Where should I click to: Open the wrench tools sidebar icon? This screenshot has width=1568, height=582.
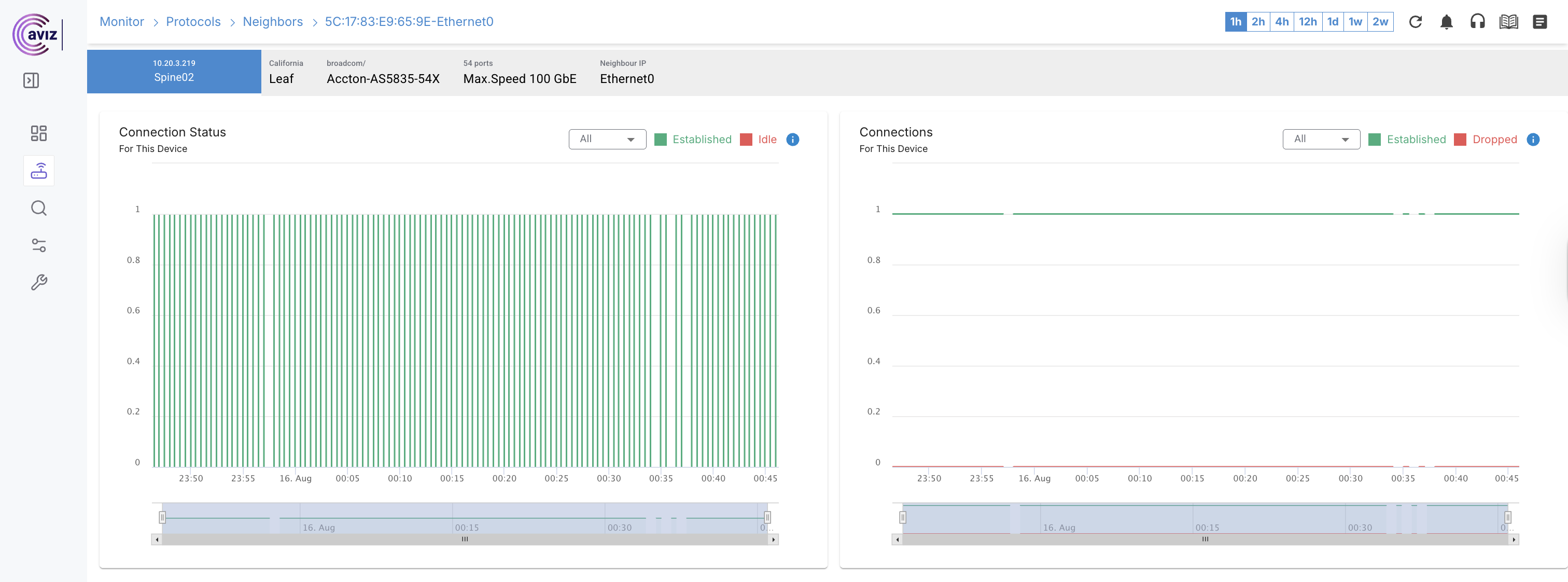coord(38,283)
